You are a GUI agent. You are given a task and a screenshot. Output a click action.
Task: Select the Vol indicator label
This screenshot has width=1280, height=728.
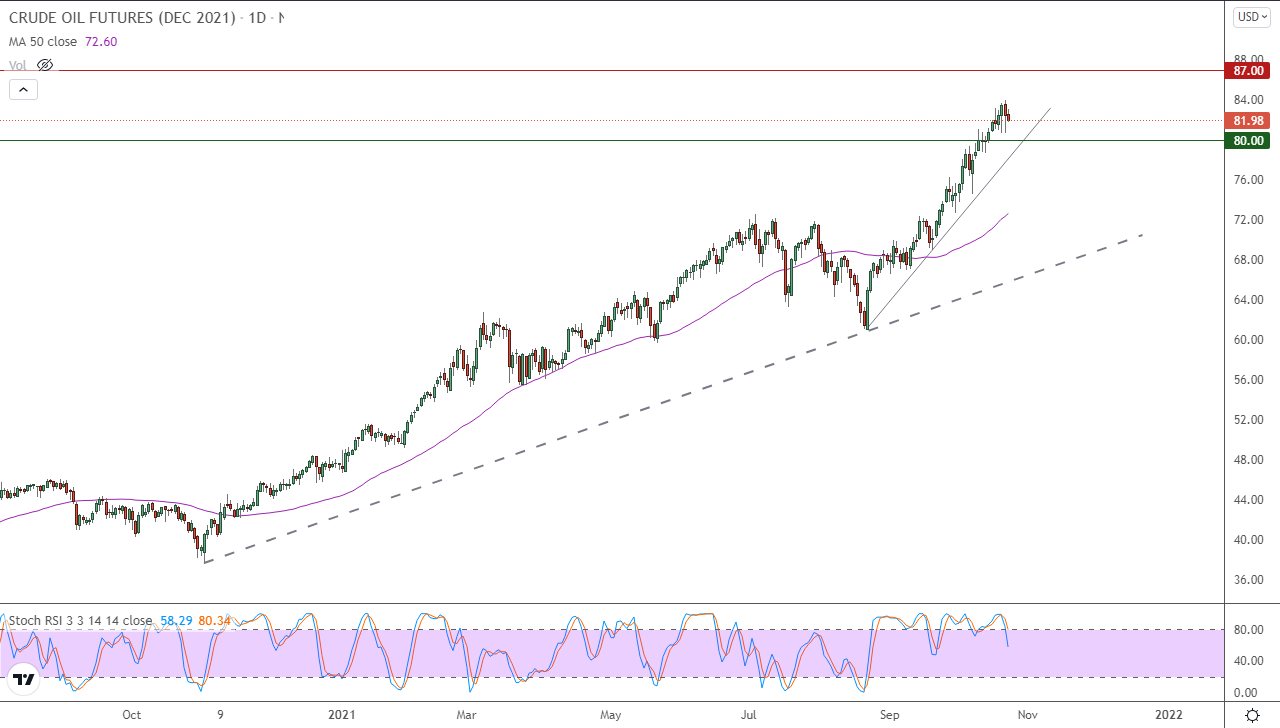[18, 65]
